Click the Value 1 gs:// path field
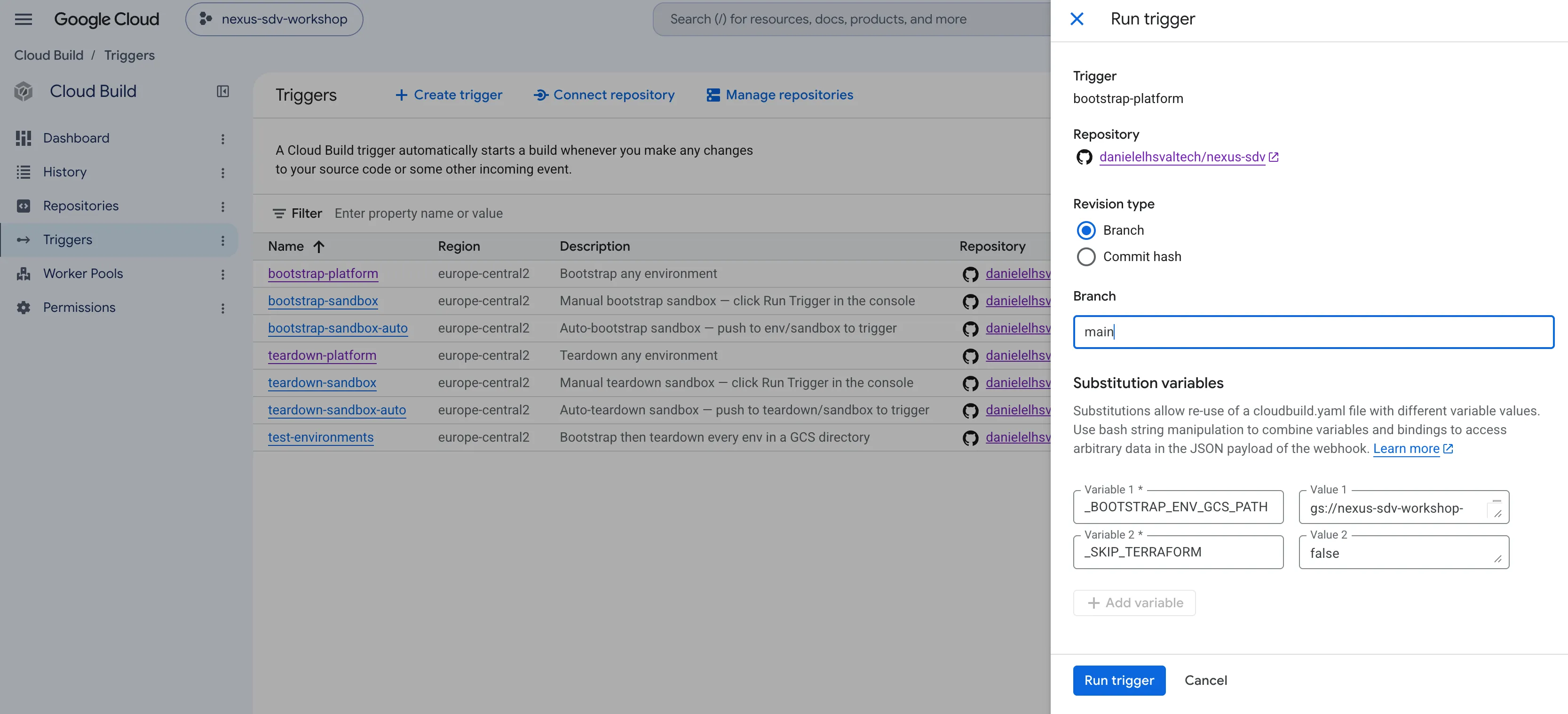This screenshot has width=1568, height=714. click(x=1404, y=507)
